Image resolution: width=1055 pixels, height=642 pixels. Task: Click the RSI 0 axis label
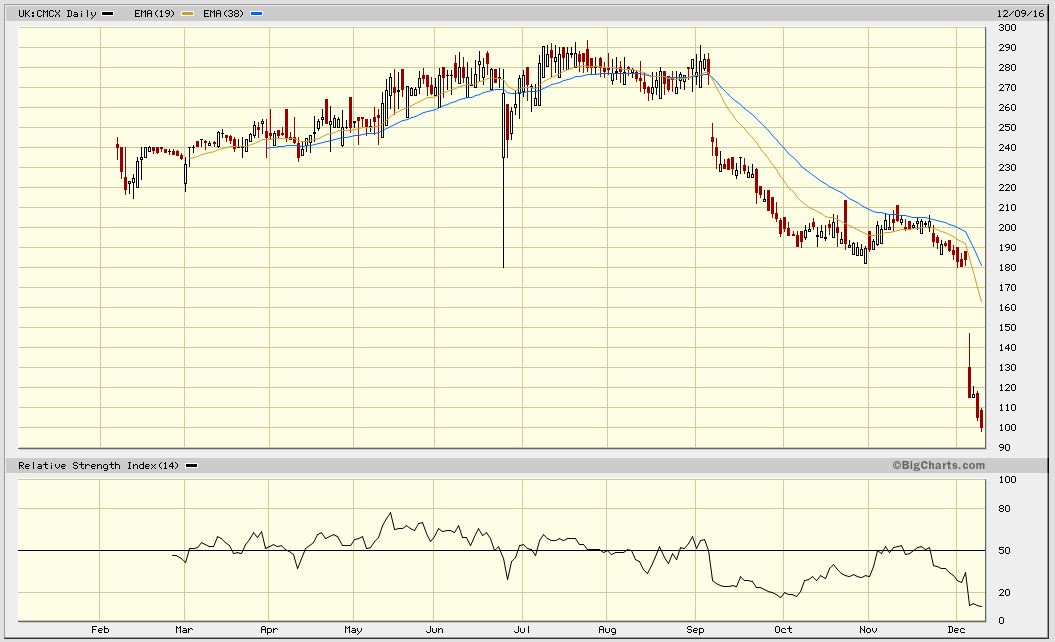(x=1001, y=620)
